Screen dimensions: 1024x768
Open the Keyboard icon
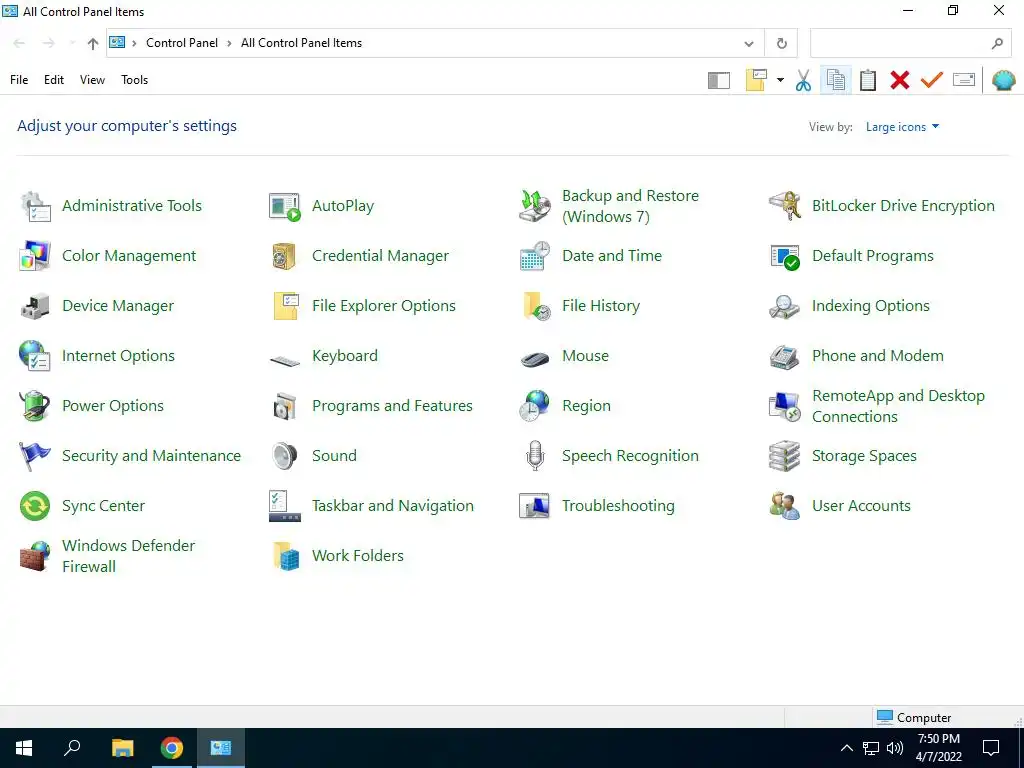[x=285, y=359]
